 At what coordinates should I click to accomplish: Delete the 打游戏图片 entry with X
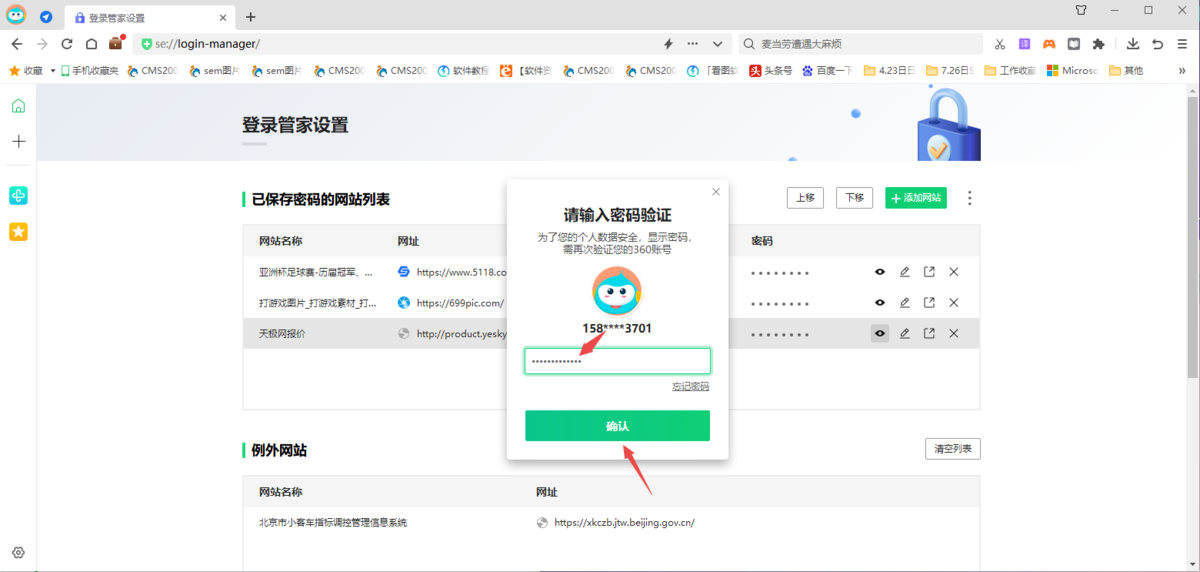click(x=954, y=303)
